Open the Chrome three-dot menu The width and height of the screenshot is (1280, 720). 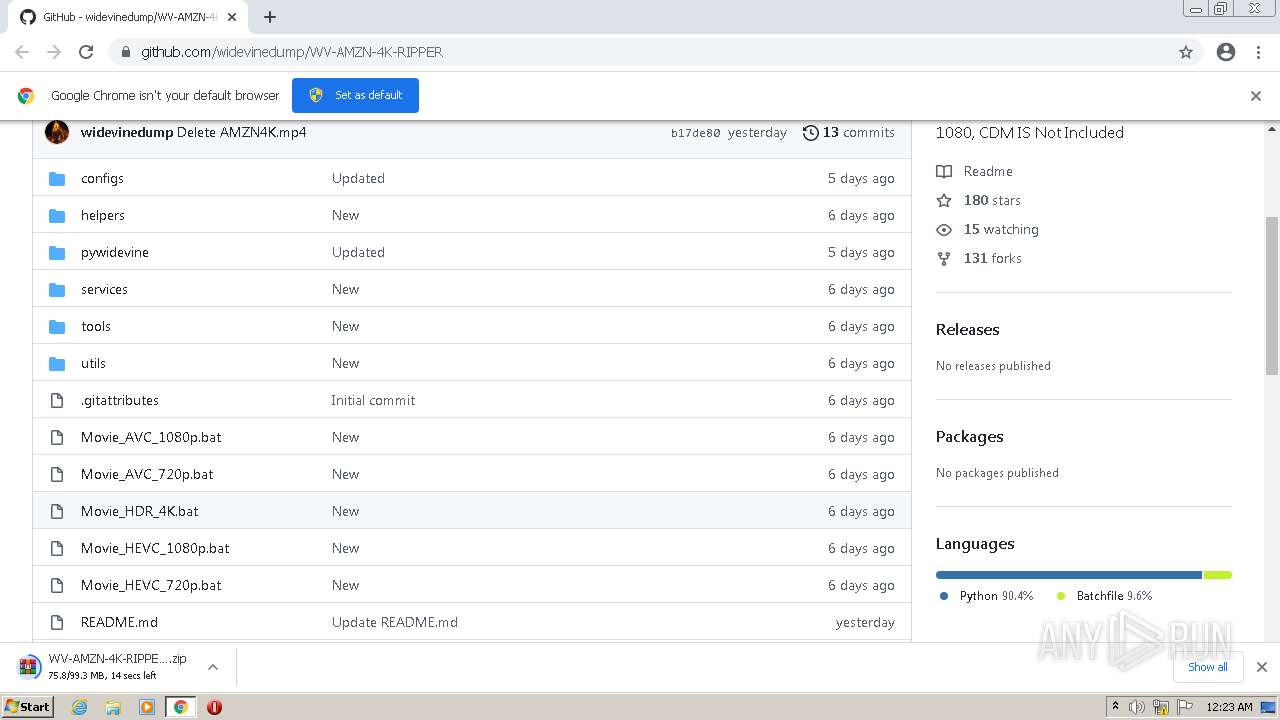[x=1258, y=52]
